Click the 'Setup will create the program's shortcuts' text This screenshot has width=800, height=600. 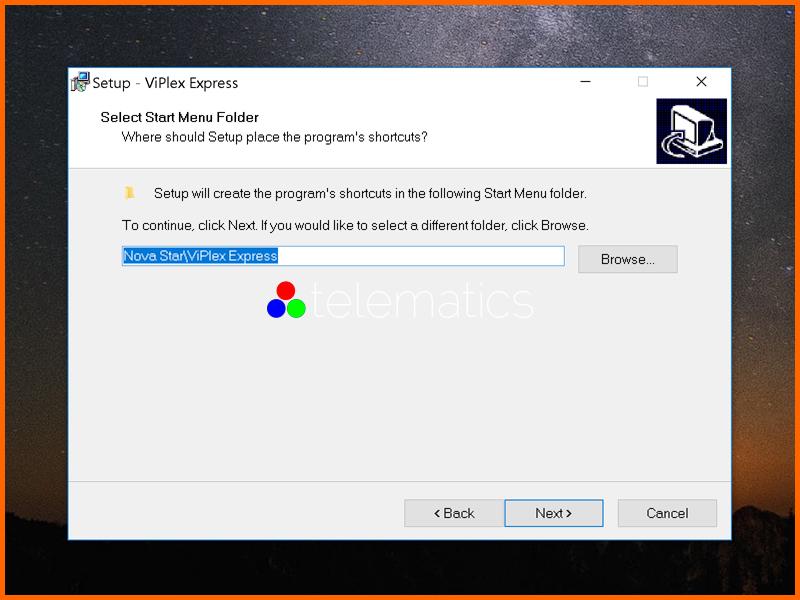[x=370, y=194]
